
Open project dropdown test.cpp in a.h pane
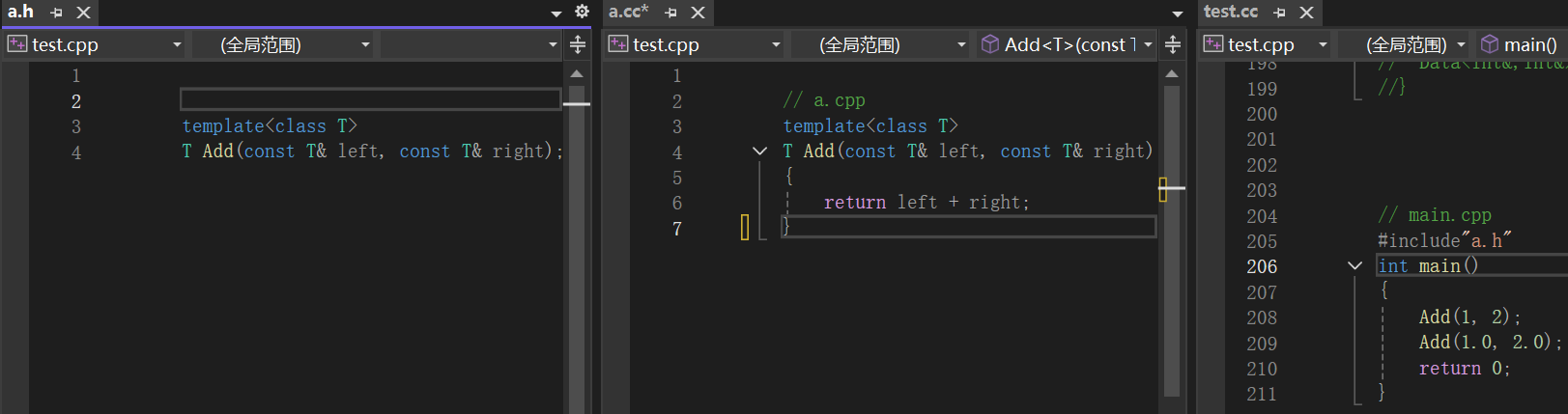[95, 44]
